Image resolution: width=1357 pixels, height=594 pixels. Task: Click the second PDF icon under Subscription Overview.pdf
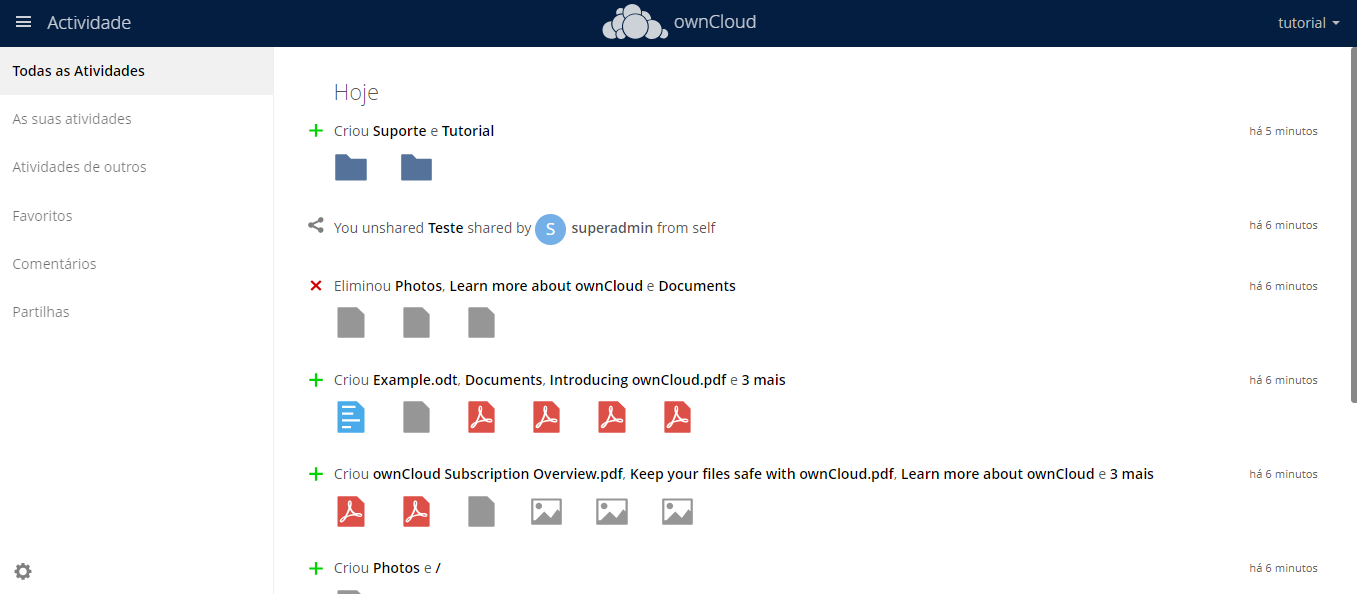(x=416, y=511)
